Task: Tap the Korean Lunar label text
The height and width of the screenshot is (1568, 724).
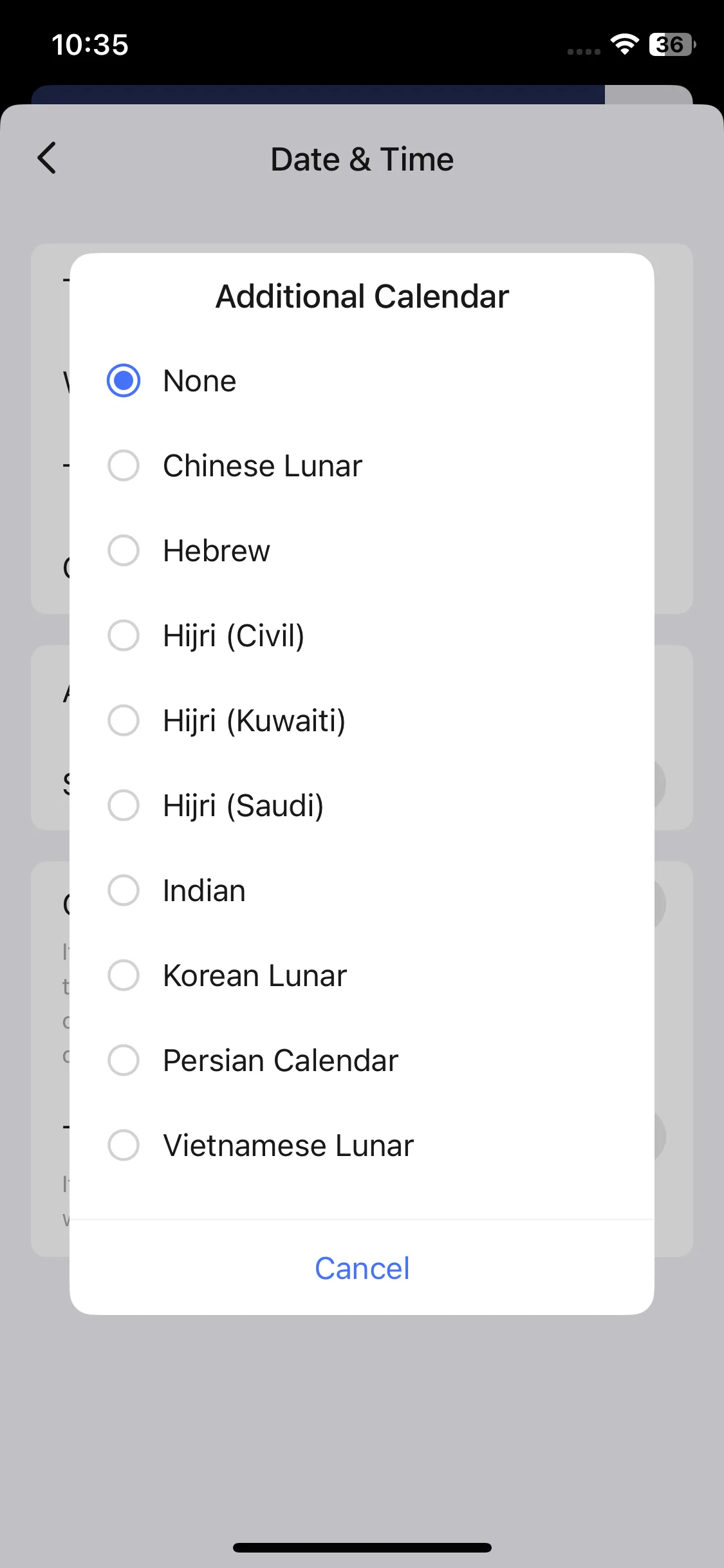Action: coord(255,976)
